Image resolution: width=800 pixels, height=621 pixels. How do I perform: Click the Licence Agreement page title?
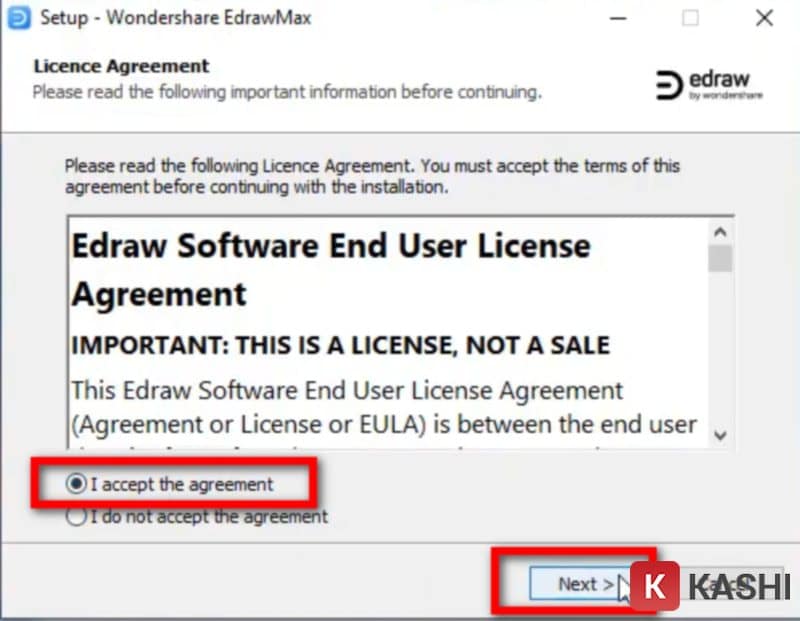(x=121, y=66)
